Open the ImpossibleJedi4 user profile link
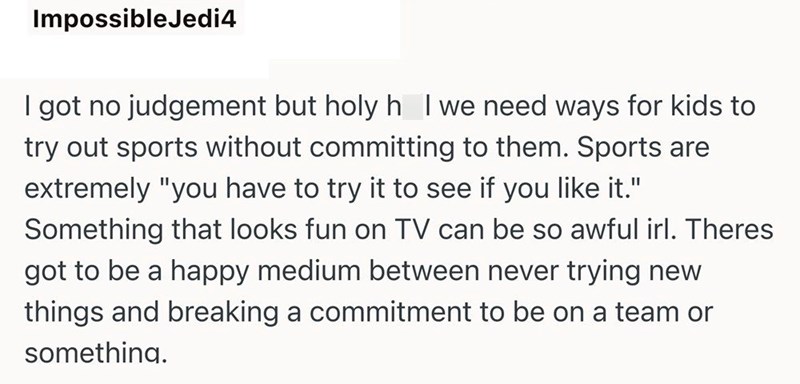Screen dimensions: 800x384 click(x=135, y=20)
